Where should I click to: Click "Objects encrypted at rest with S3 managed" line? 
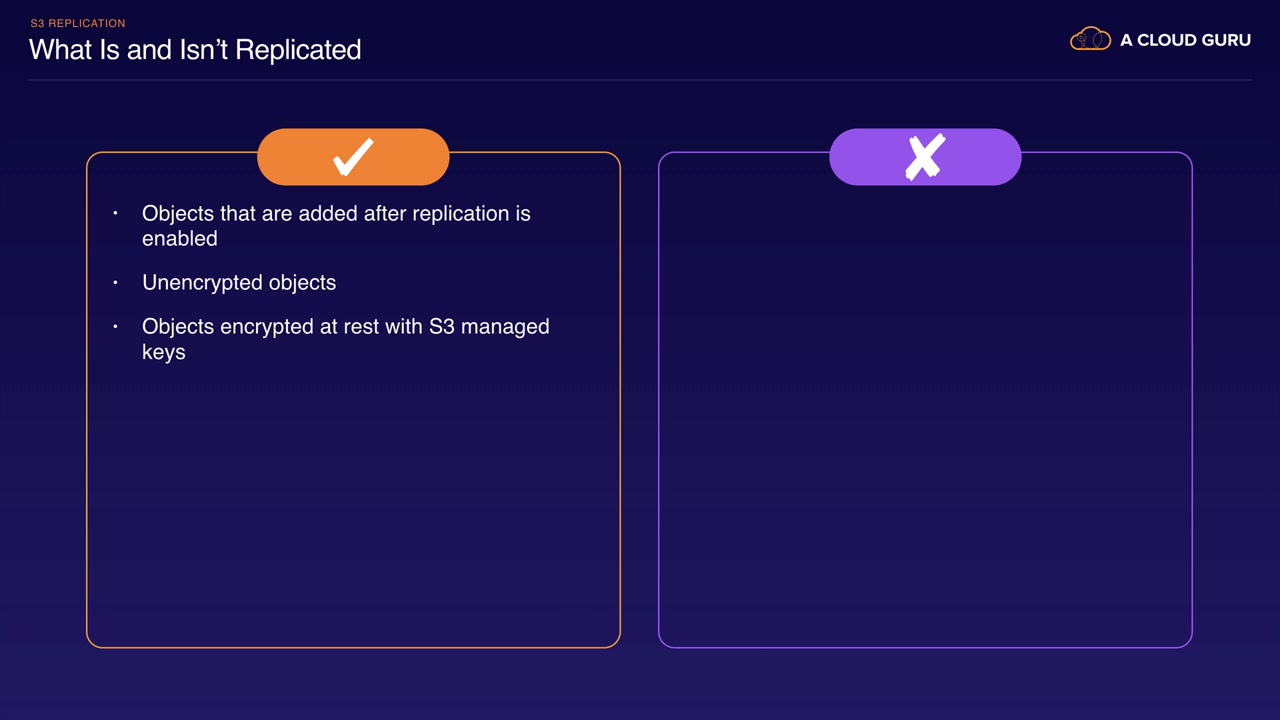click(x=345, y=327)
